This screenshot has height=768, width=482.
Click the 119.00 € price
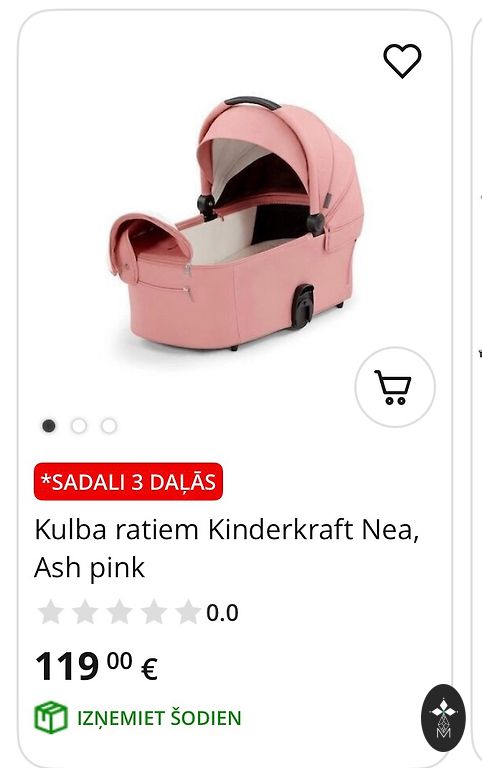(96, 666)
